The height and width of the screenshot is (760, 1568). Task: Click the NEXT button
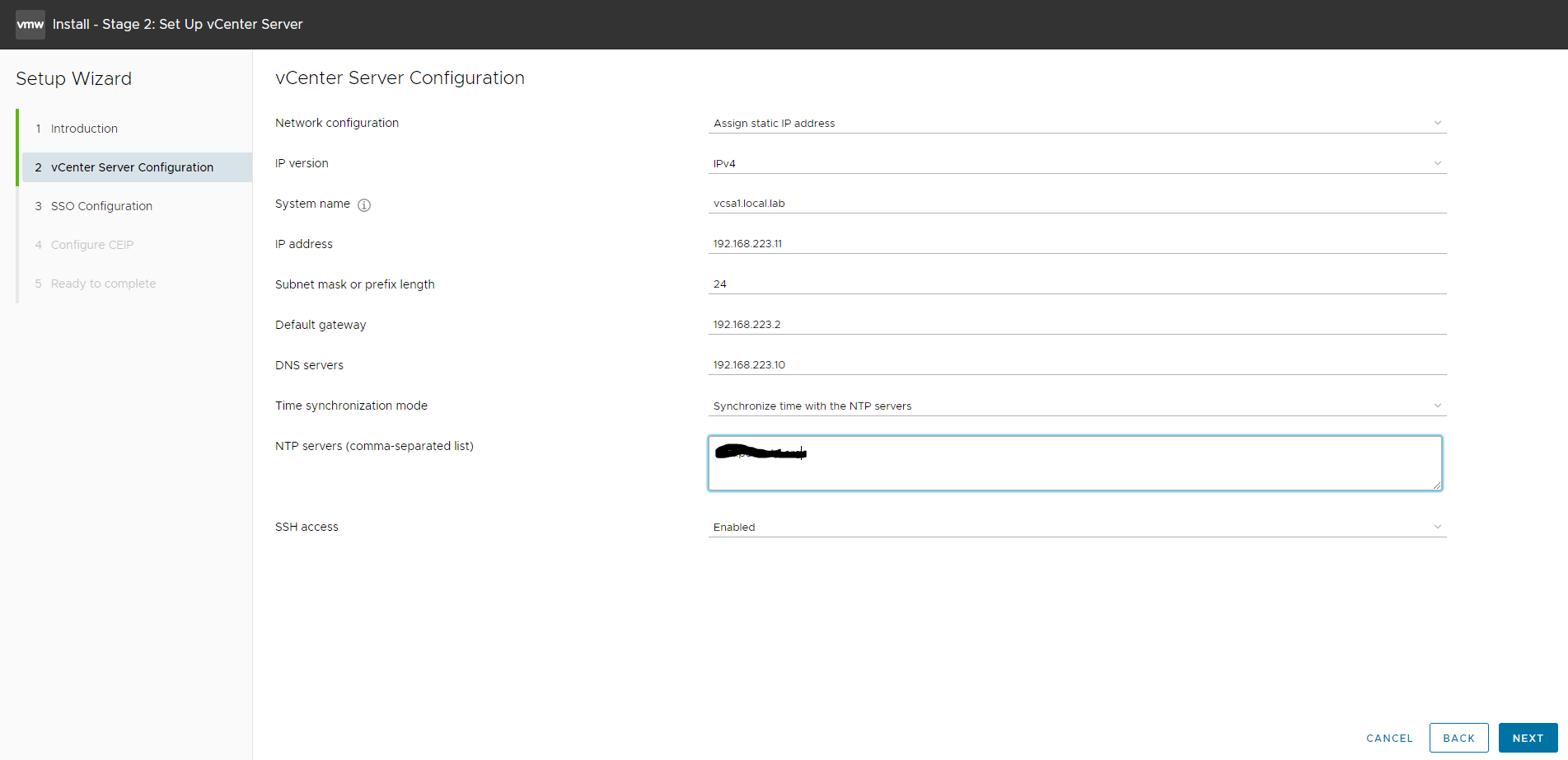(1528, 738)
